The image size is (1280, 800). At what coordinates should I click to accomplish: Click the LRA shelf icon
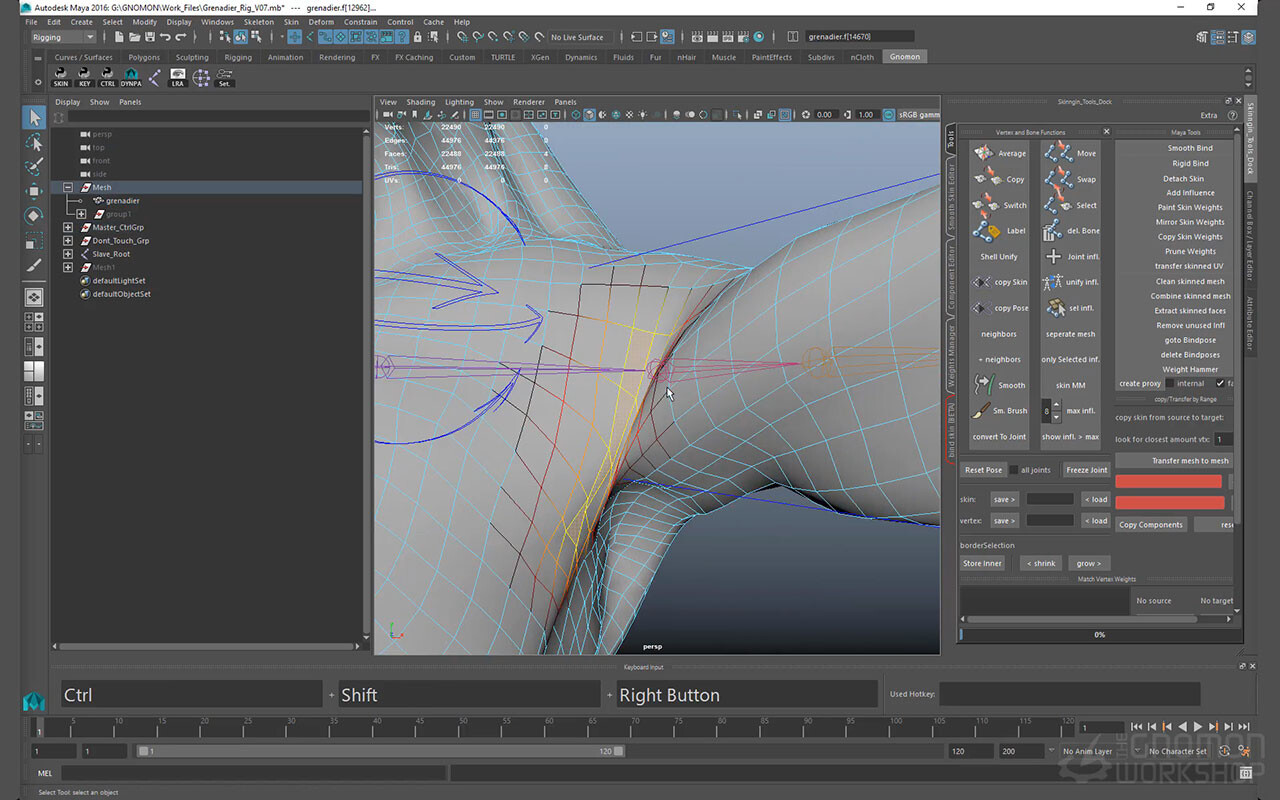tap(178, 77)
